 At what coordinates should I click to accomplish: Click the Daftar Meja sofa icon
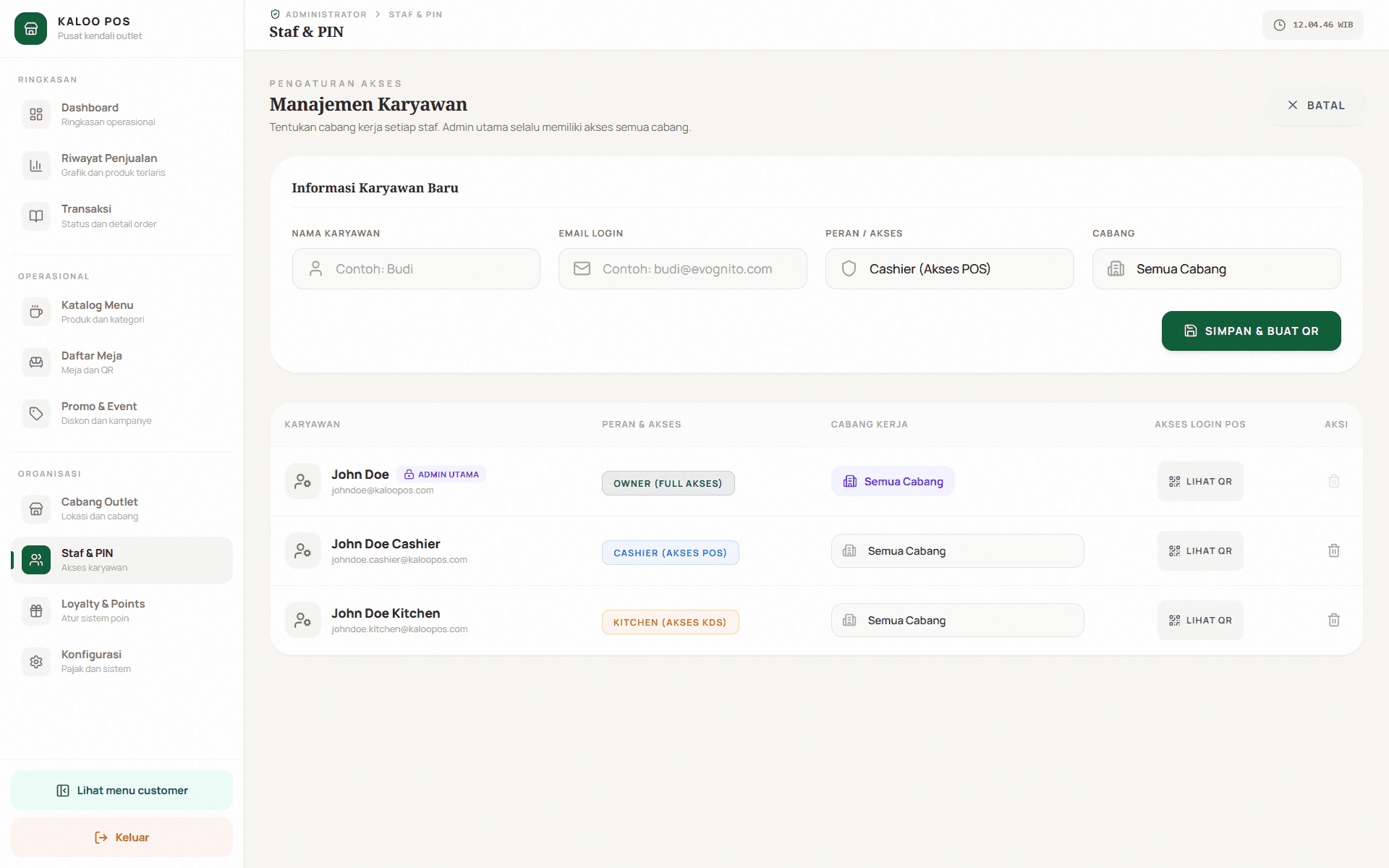(36, 362)
